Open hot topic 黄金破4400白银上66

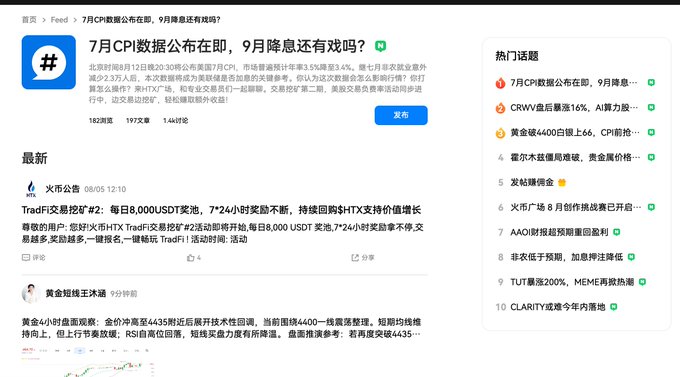pyautogui.click(x=575, y=132)
